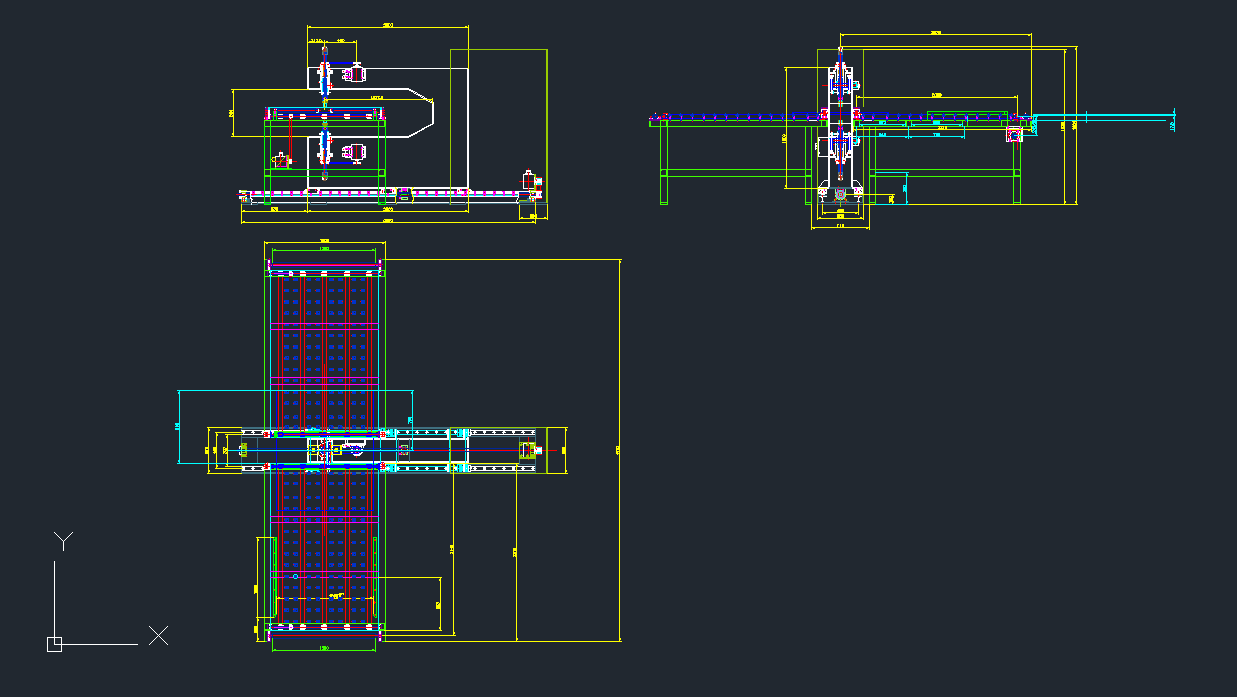The height and width of the screenshot is (697, 1237).
Task: Select the upper motor on the white C-frame
Action: pyautogui.click(x=355, y=72)
